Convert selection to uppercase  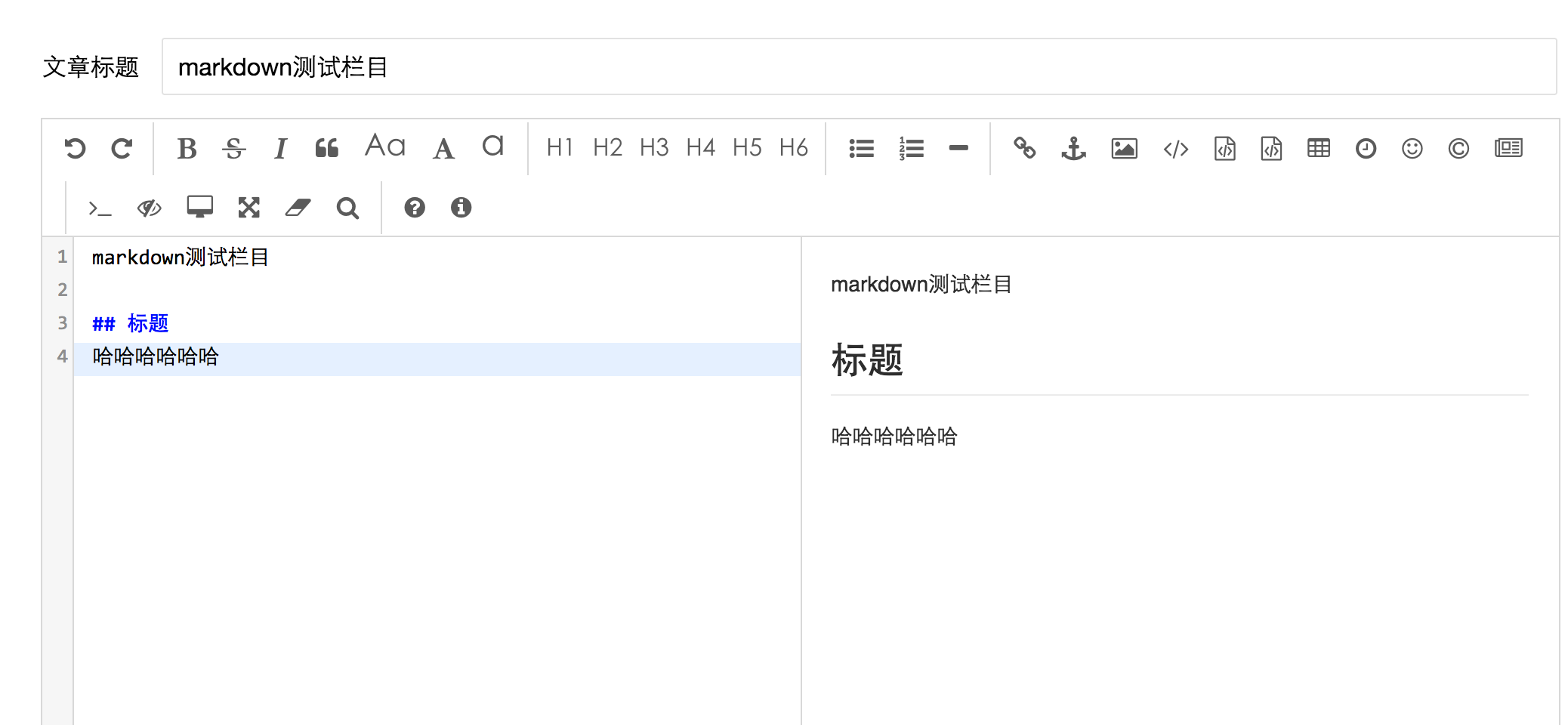443,148
